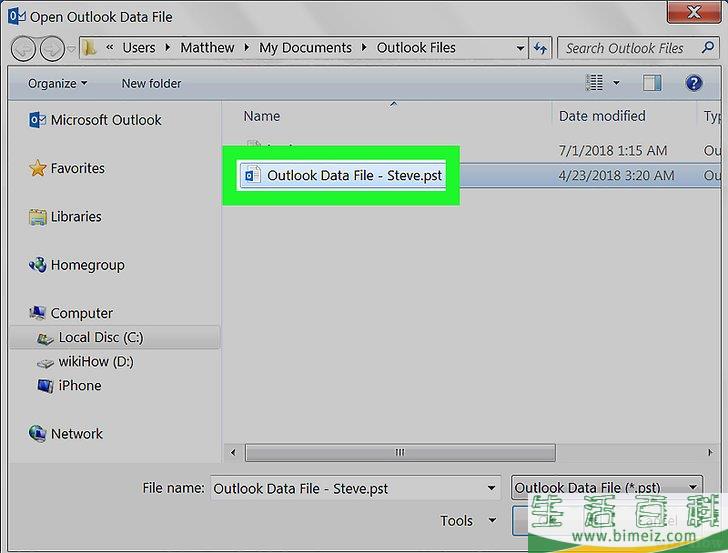Image resolution: width=728 pixels, height=553 pixels.
Task: Open the Organize menu
Action: point(57,84)
